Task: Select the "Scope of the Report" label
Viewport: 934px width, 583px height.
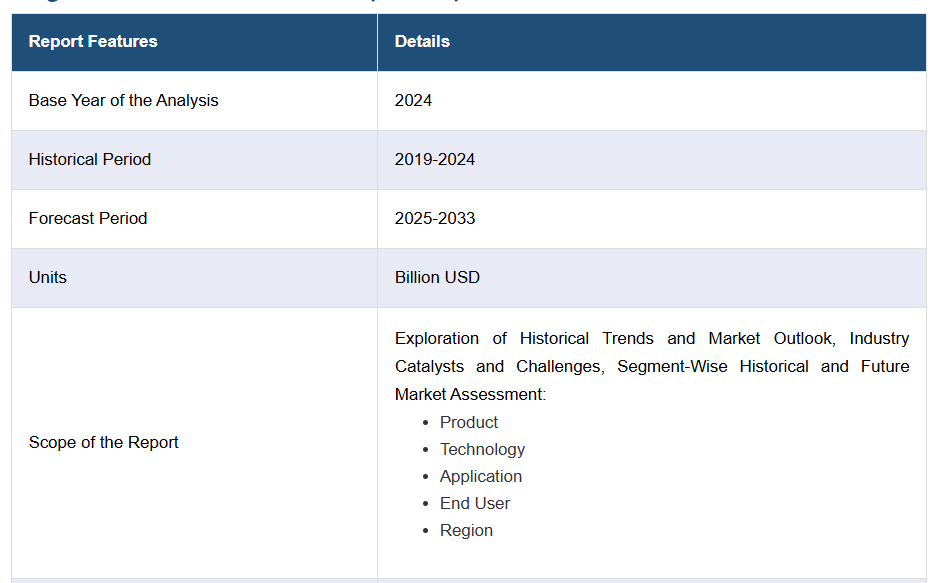Action: (x=104, y=443)
